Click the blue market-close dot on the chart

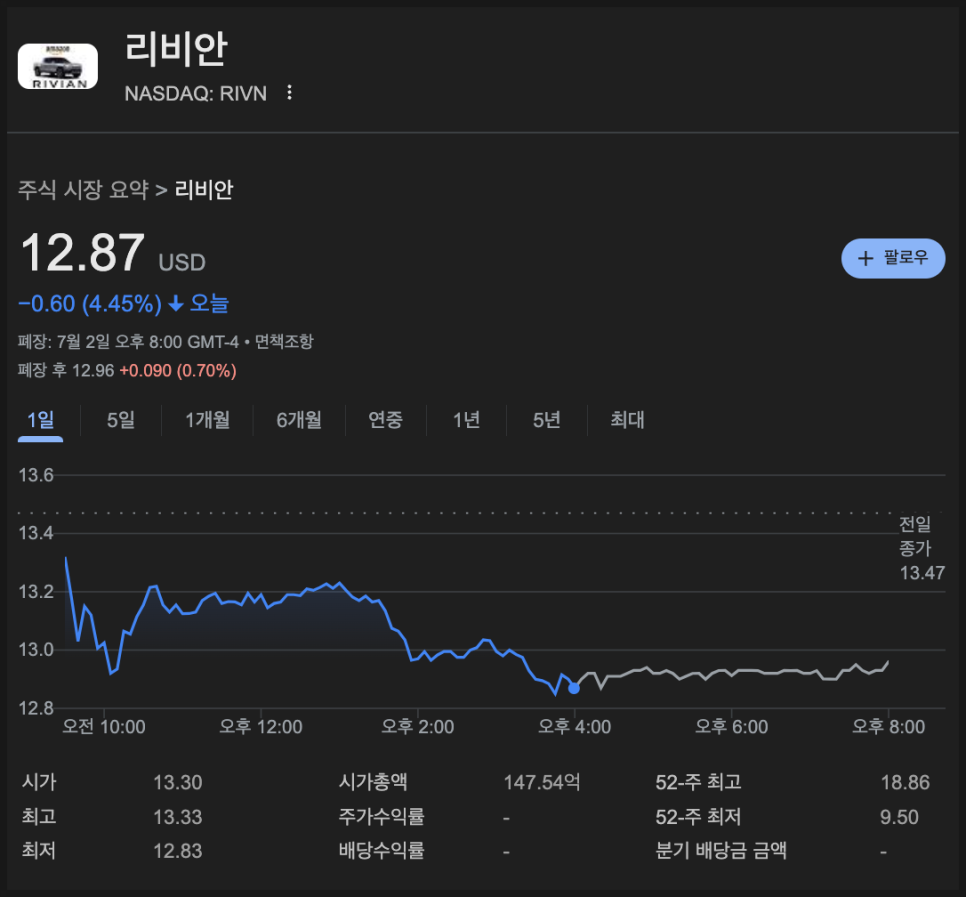click(574, 688)
